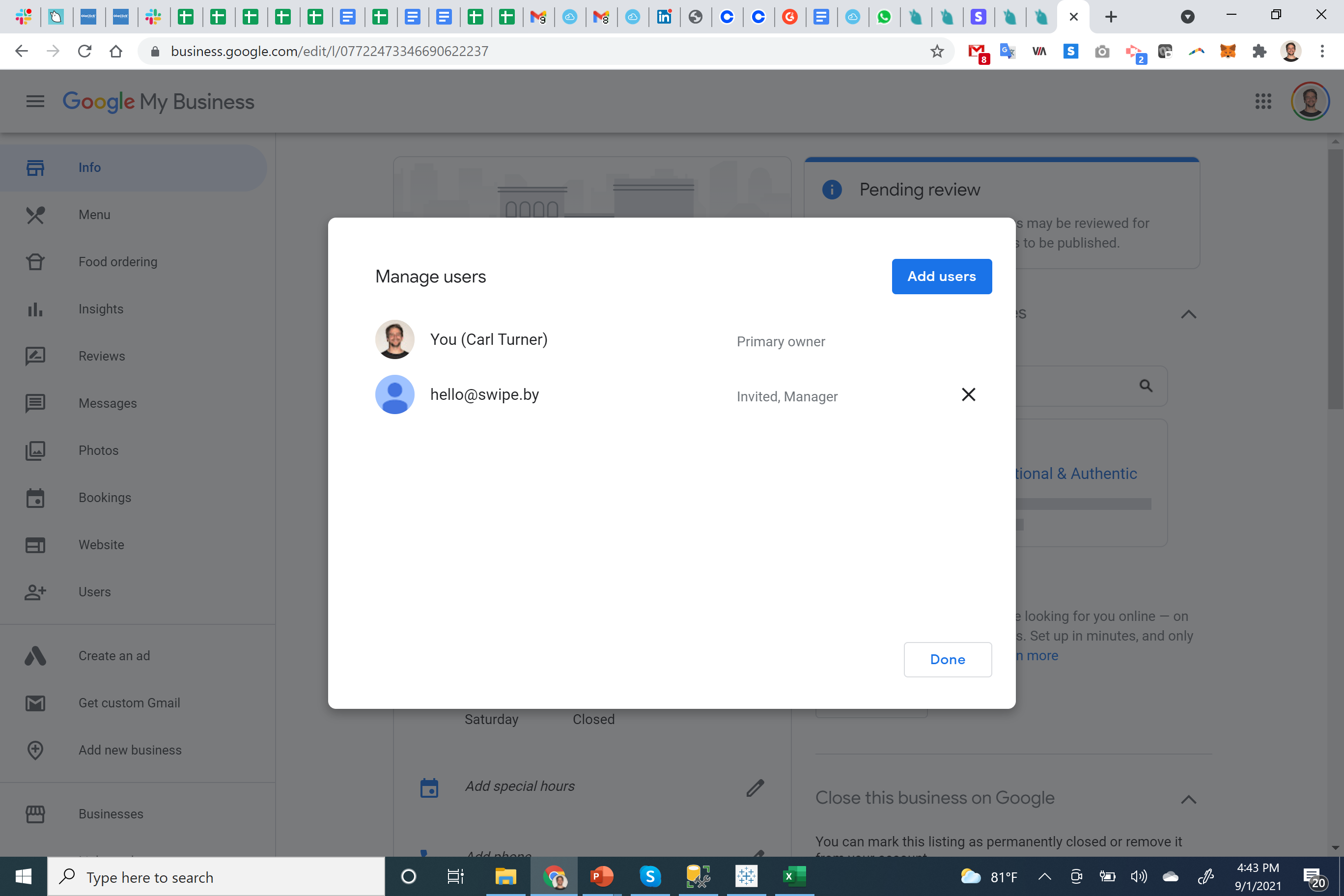Open File Explorer from the taskbar

505,876
